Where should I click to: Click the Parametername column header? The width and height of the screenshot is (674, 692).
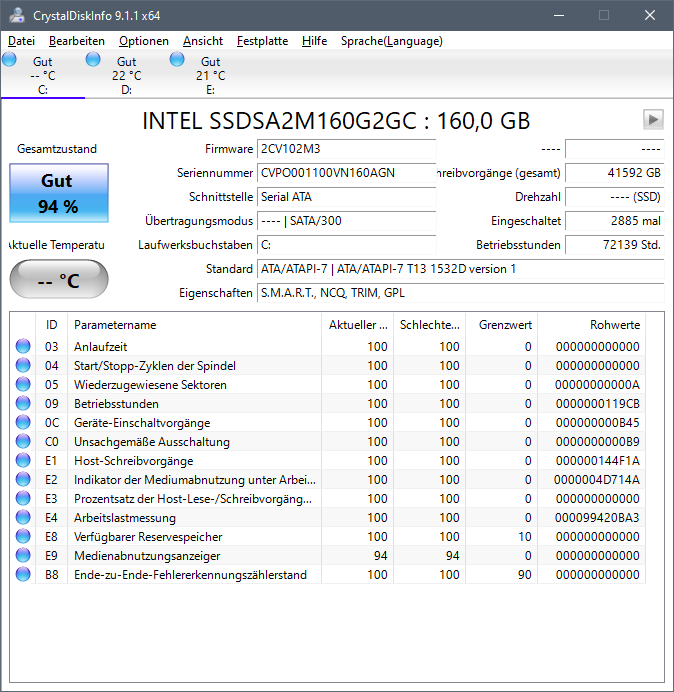coord(194,325)
